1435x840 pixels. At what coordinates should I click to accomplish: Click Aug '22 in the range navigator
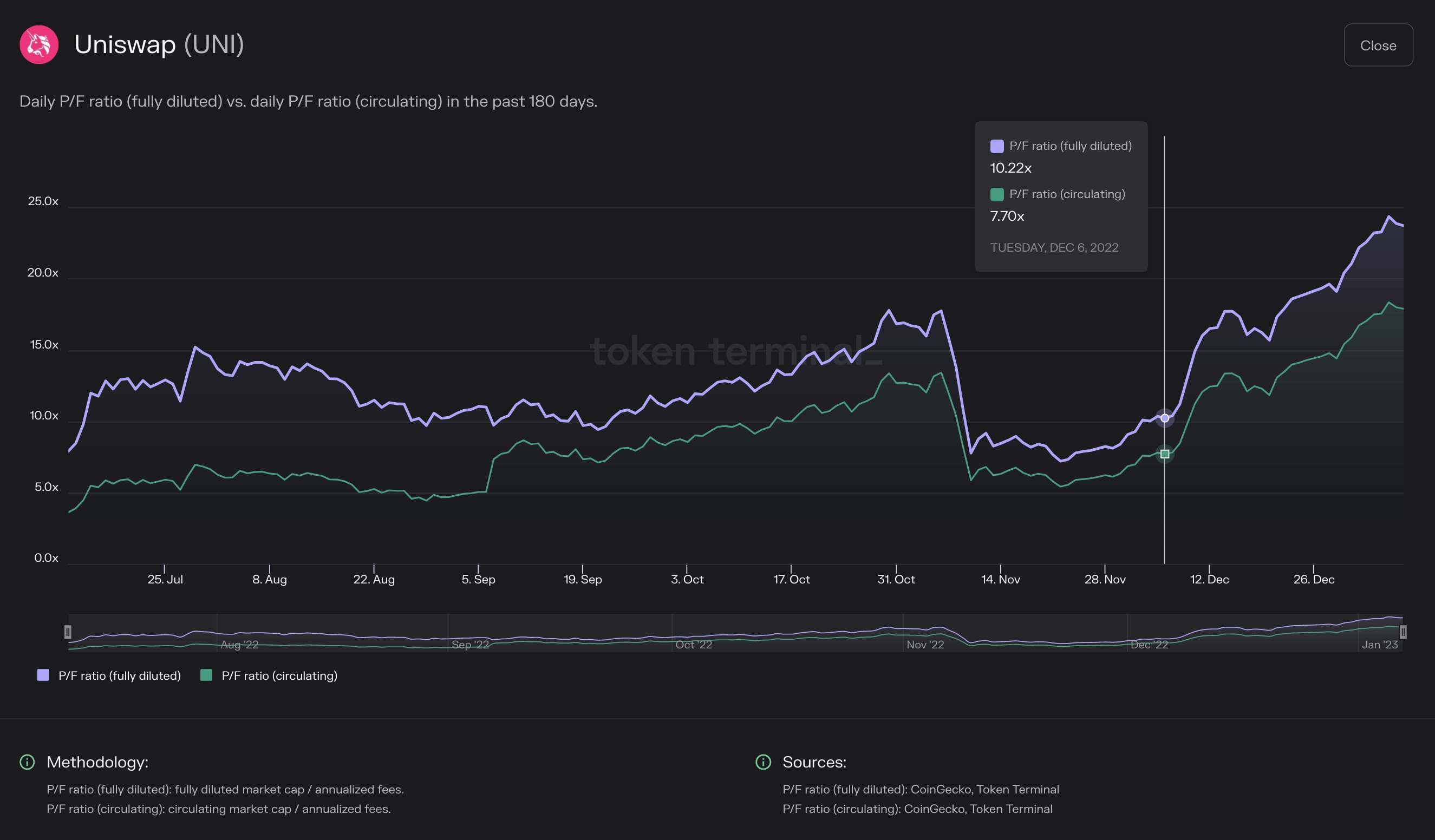point(239,645)
